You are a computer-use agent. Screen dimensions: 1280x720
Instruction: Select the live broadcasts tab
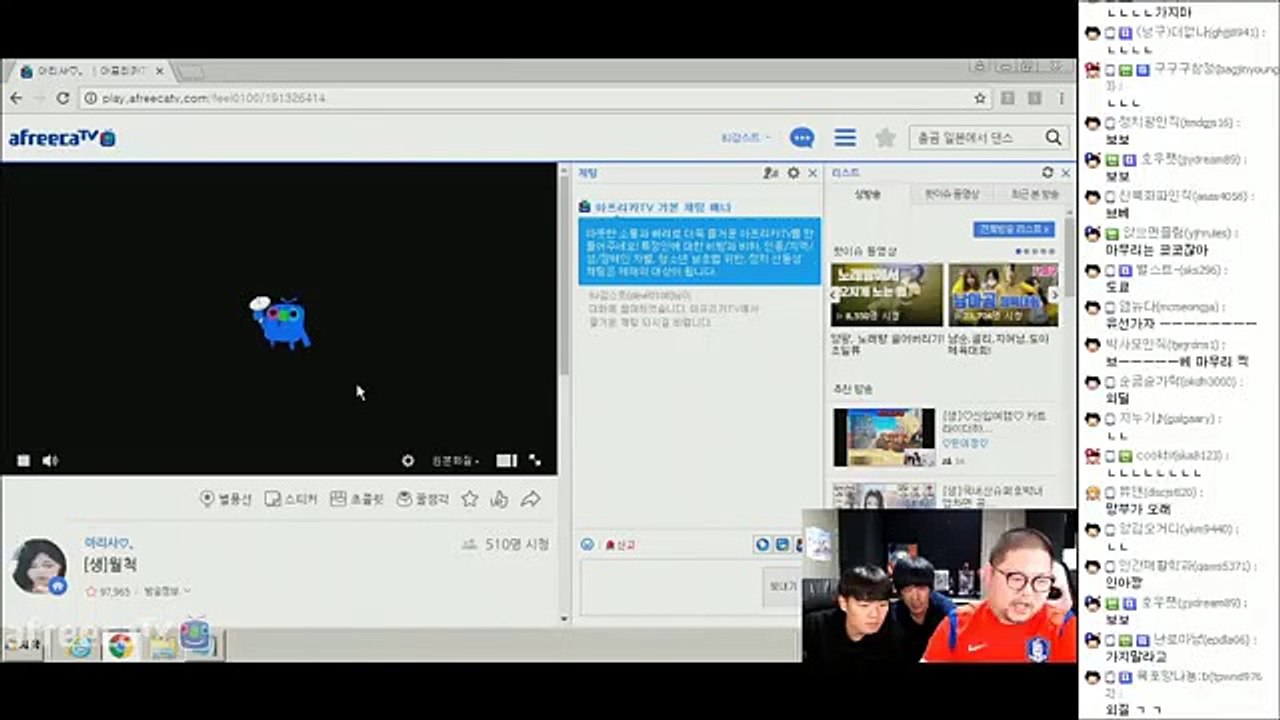pos(868,194)
